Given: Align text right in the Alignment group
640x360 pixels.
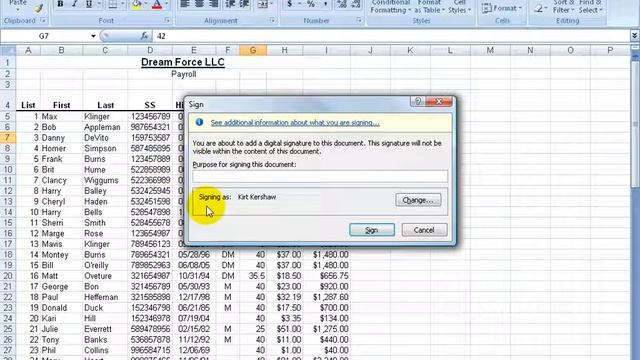Looking at the screenshot, I should [213, 4].
